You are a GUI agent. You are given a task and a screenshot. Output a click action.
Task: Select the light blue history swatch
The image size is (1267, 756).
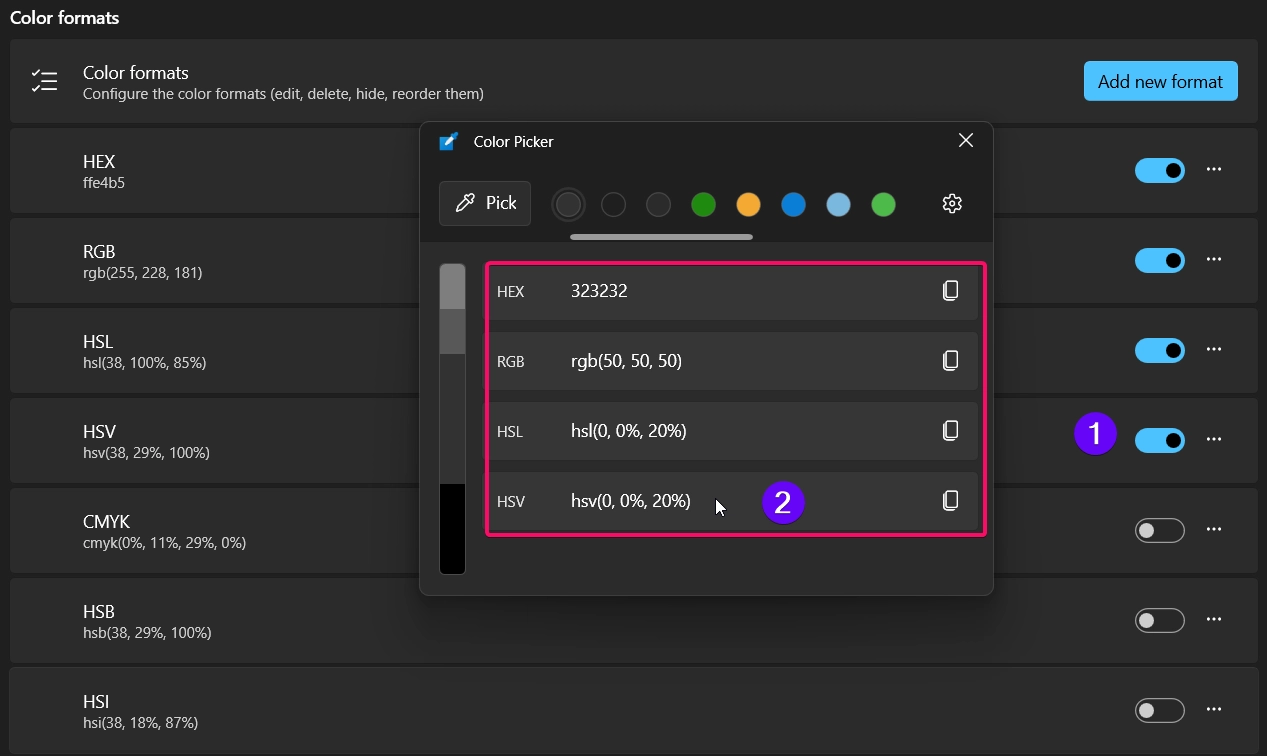click(x=838, y=205)
